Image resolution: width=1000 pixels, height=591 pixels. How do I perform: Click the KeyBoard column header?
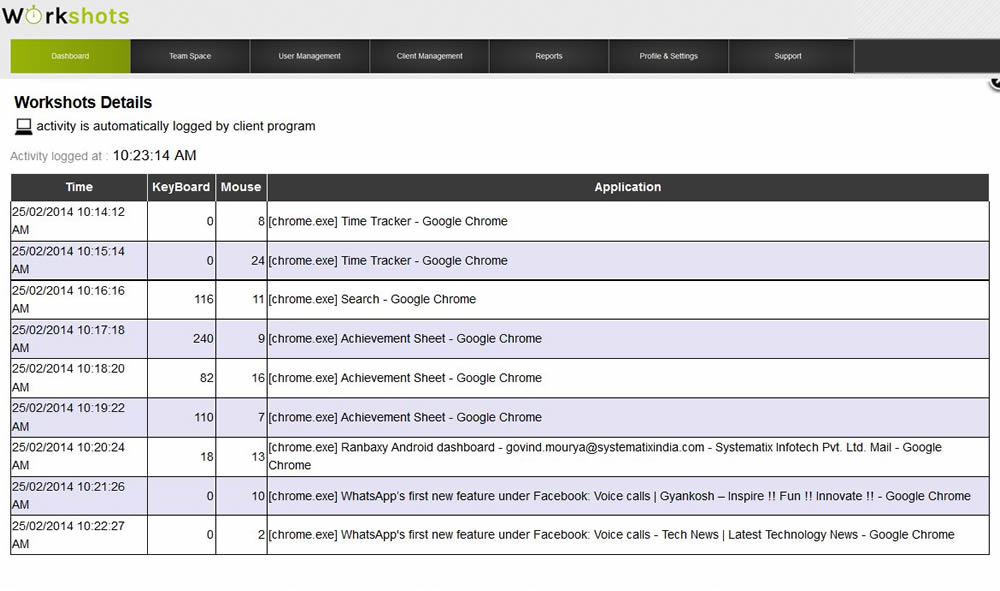click(181, 187)
